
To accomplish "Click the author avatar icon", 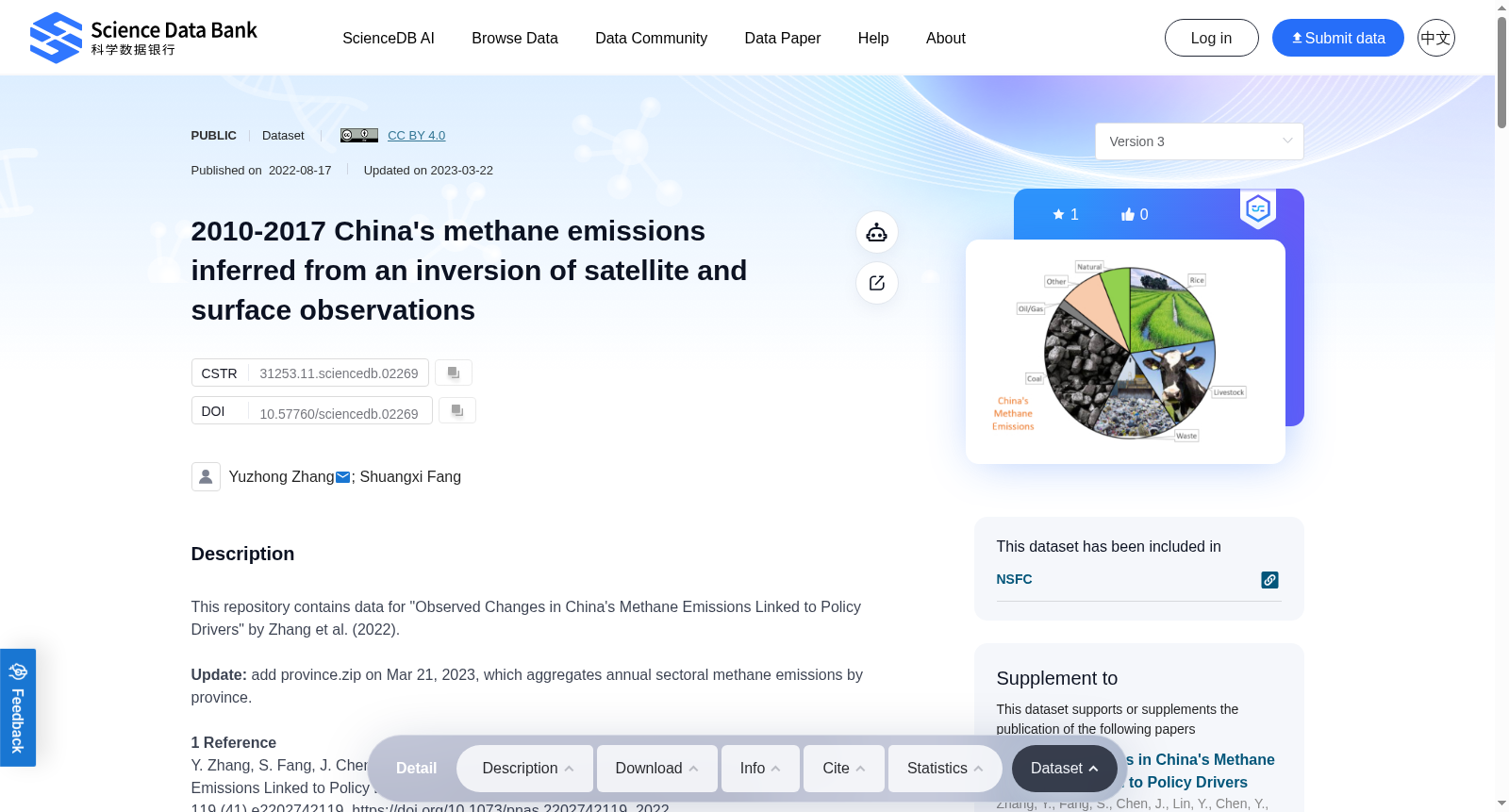I will tap(206, 476).
